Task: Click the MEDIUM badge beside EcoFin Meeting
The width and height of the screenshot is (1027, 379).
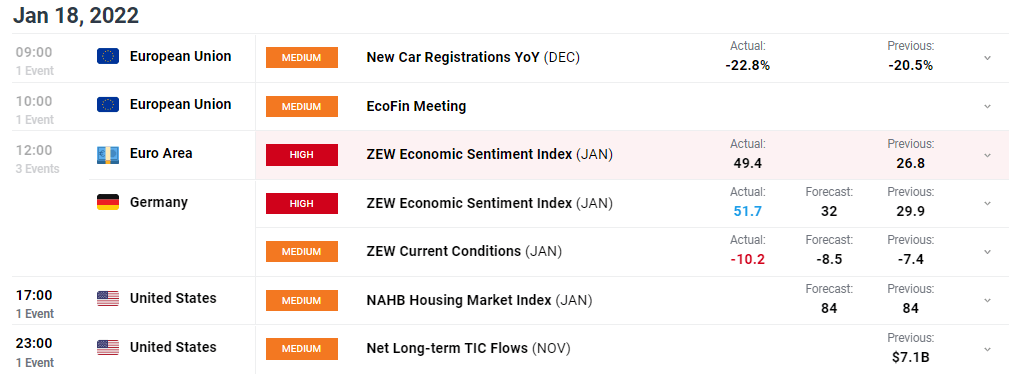Action: click(302, 107)
